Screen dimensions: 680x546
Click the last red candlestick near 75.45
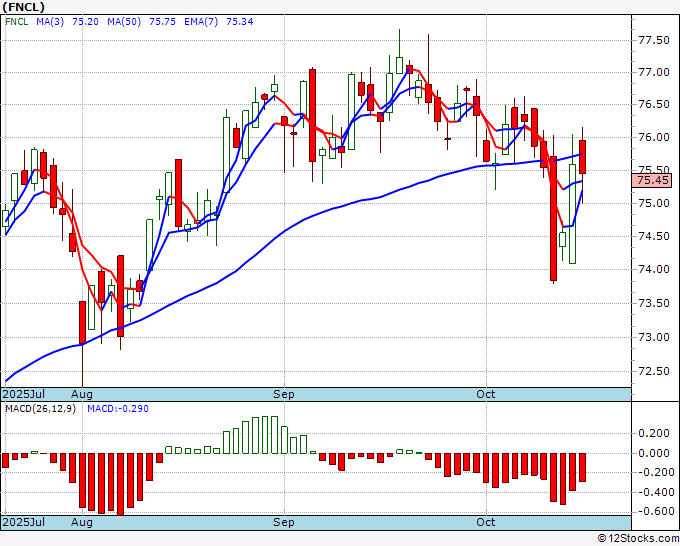pyautogui.click(x=582, y=157)
